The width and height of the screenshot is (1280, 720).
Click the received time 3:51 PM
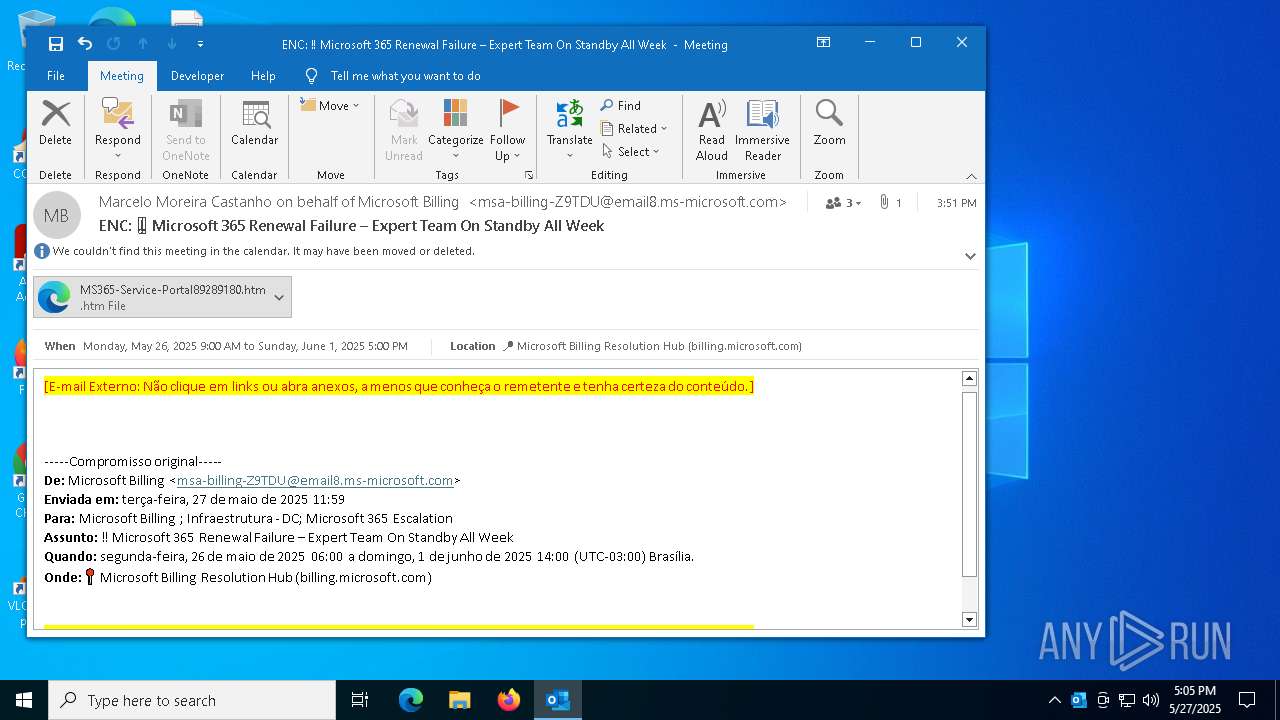tap(957, 203)
